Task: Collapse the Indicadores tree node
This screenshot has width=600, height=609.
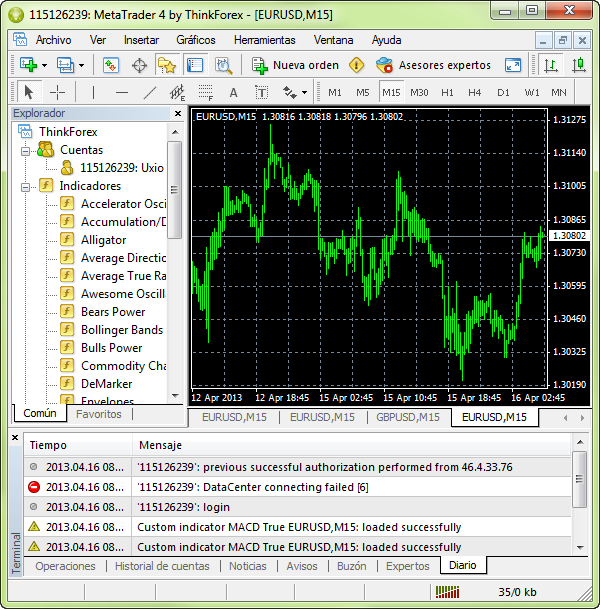Action: click(25, 186)
